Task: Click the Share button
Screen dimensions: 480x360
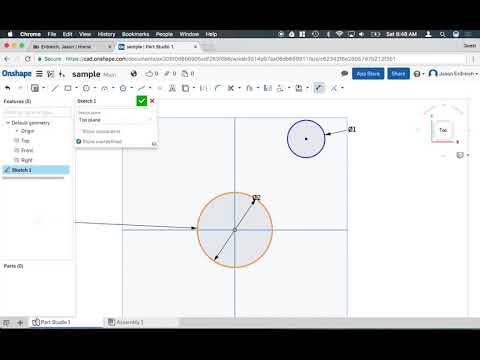Action: (x=398, y=74)
